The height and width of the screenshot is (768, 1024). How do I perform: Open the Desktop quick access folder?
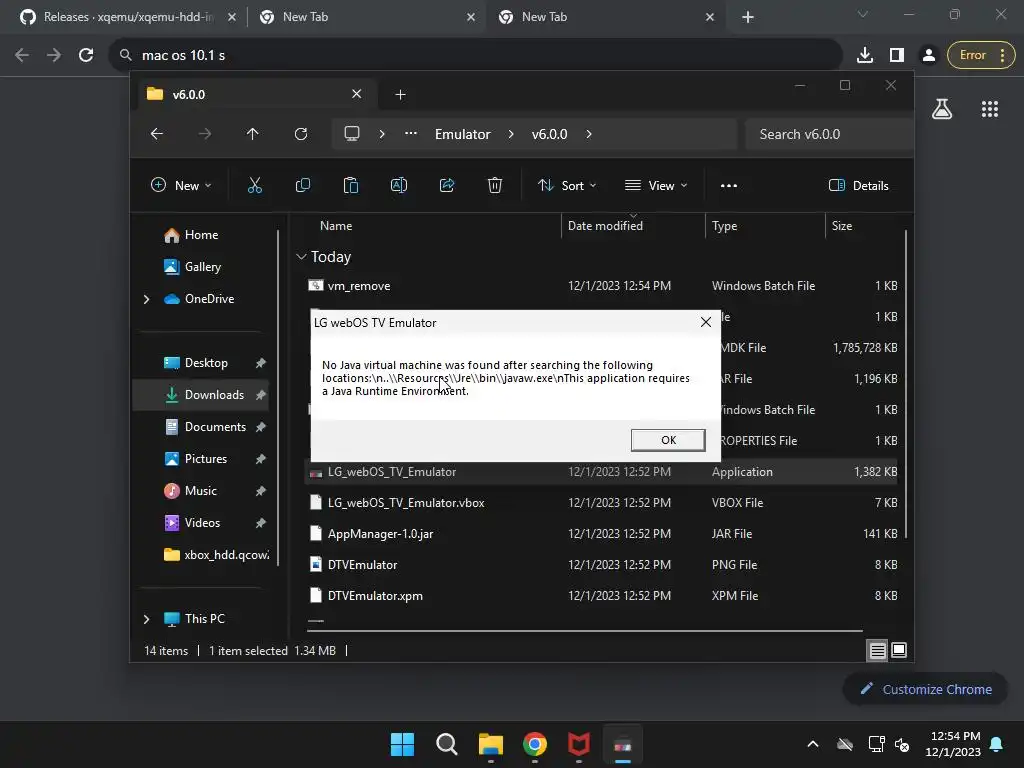point(206,362)
